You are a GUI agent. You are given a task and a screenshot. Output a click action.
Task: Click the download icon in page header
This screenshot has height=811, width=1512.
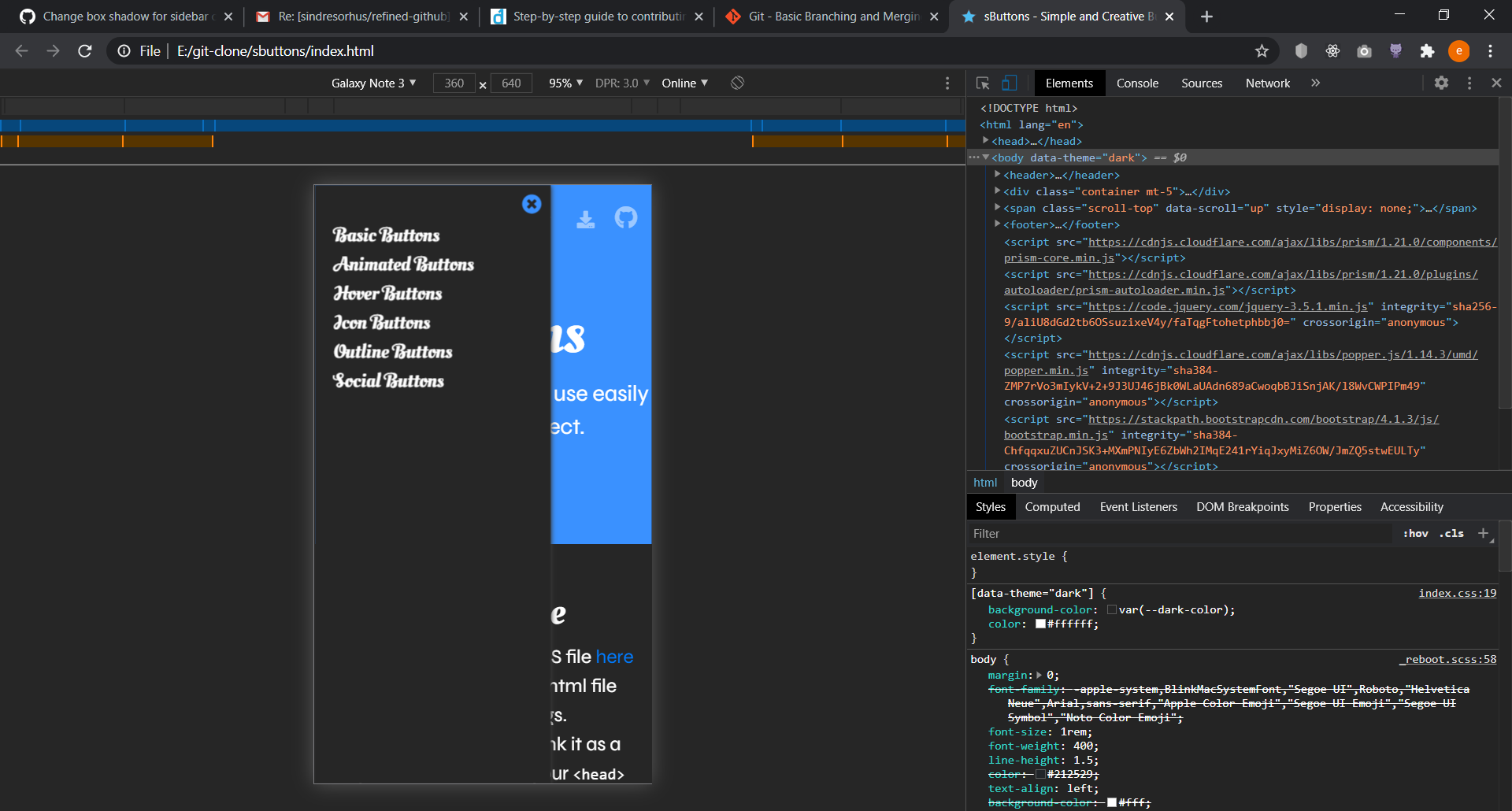pos(586,219)
